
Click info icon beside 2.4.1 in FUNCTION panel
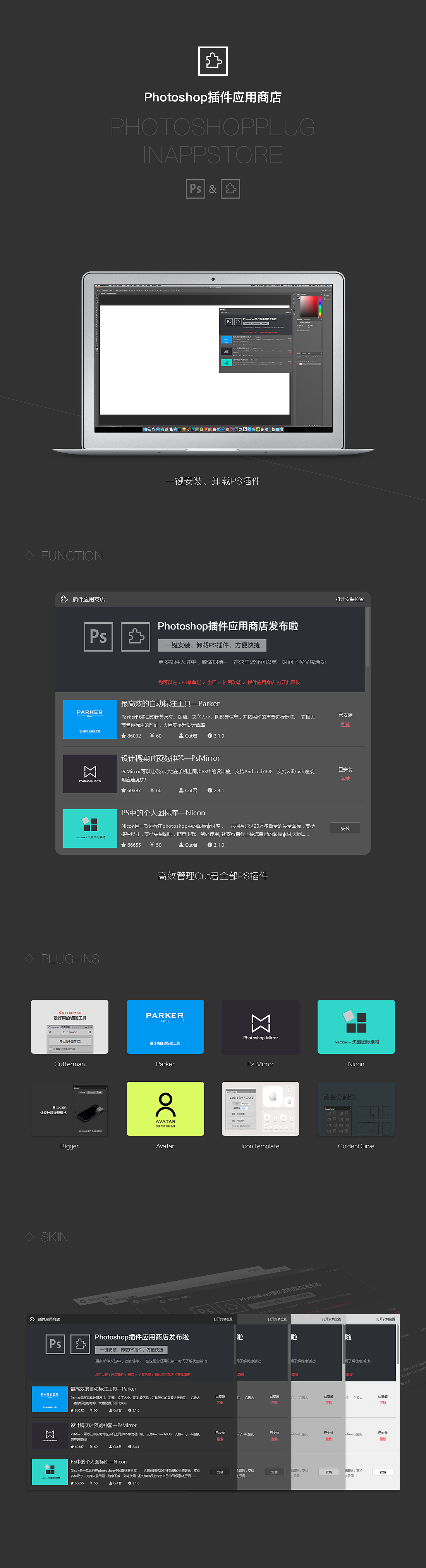pyautogui.click(x=210, y=791)
